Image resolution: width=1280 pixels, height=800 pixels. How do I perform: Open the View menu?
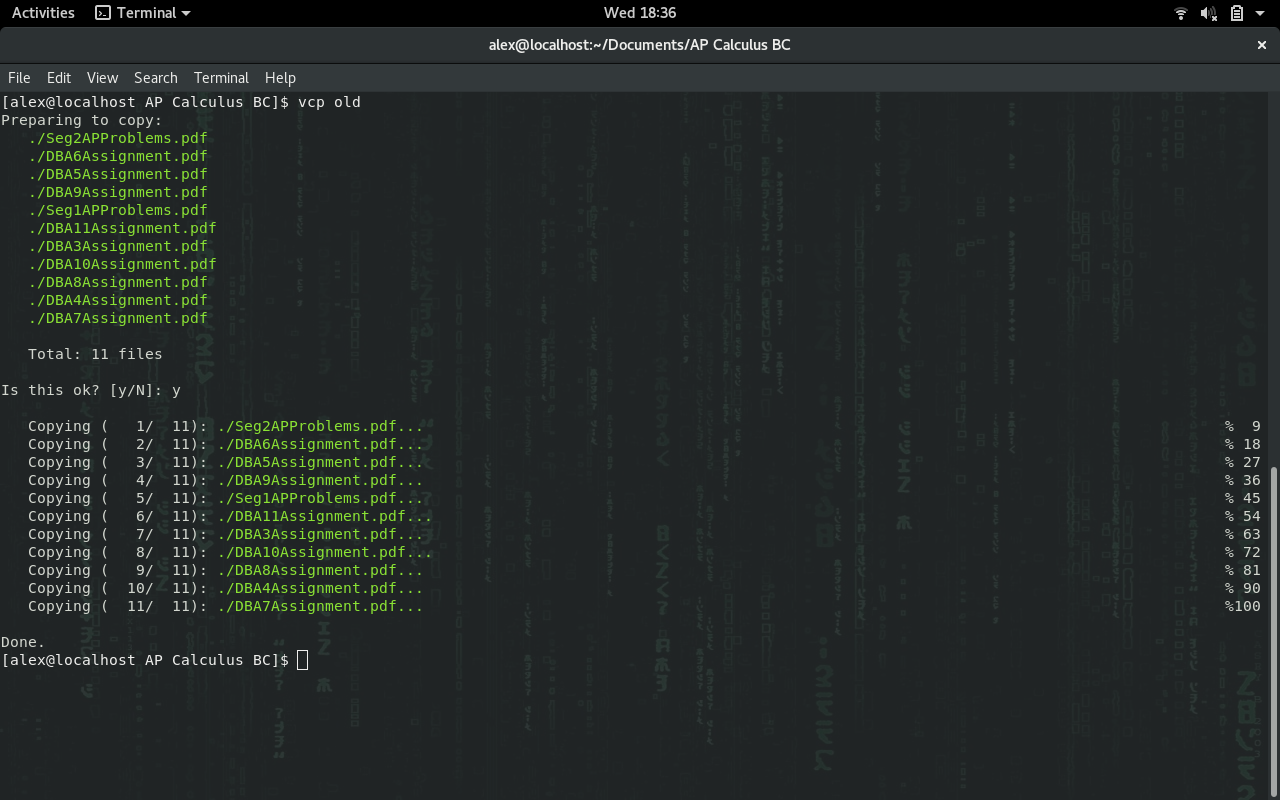pos(102,78)
